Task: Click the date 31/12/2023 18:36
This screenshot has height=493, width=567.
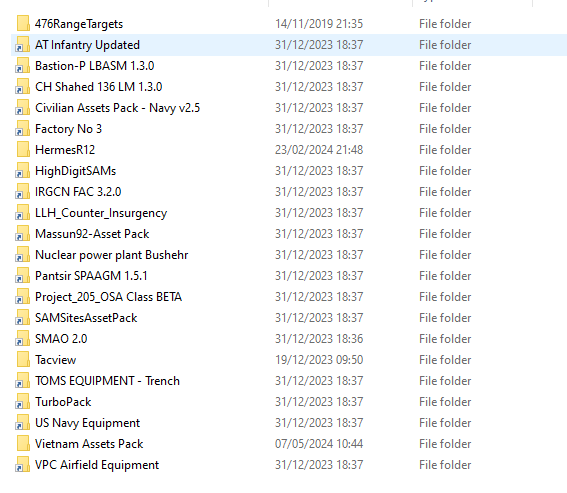Action: 319,339
